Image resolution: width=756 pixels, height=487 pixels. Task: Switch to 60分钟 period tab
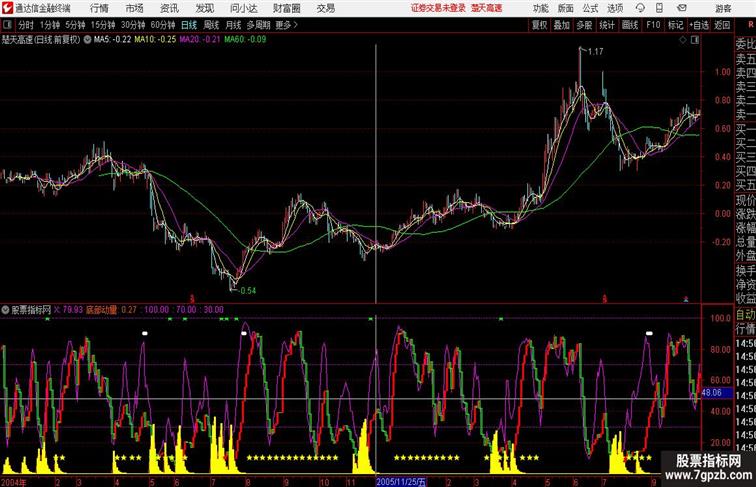[163, 25]
